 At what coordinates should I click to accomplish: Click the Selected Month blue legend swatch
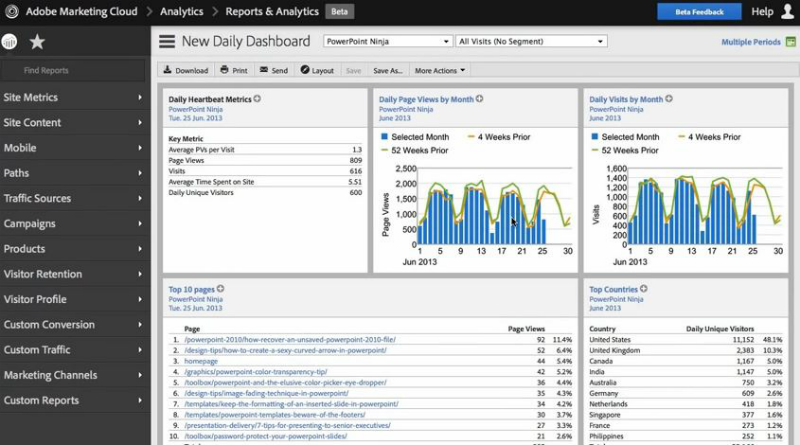point(384,137)
